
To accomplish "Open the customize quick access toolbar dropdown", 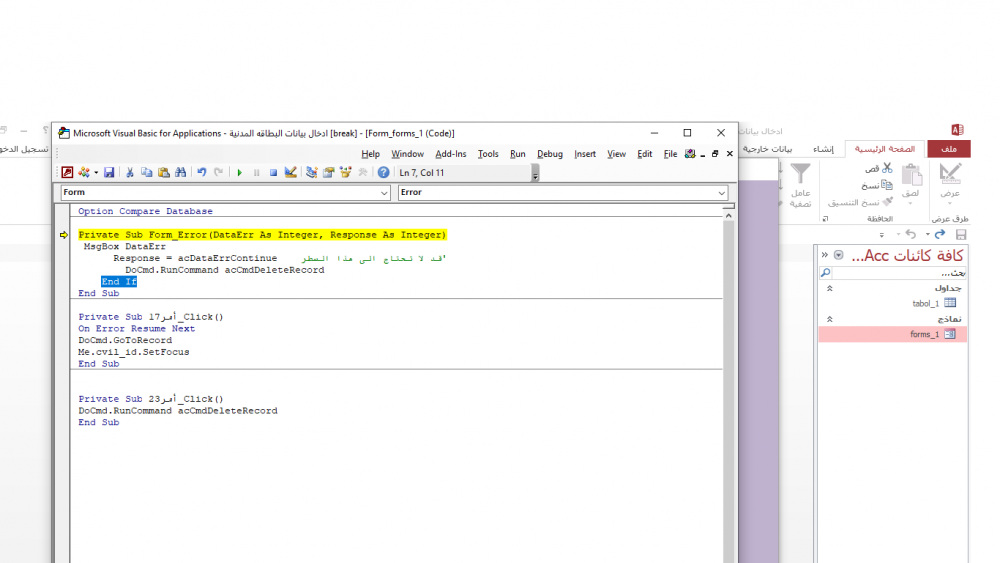I will click(x=882, y=235).
